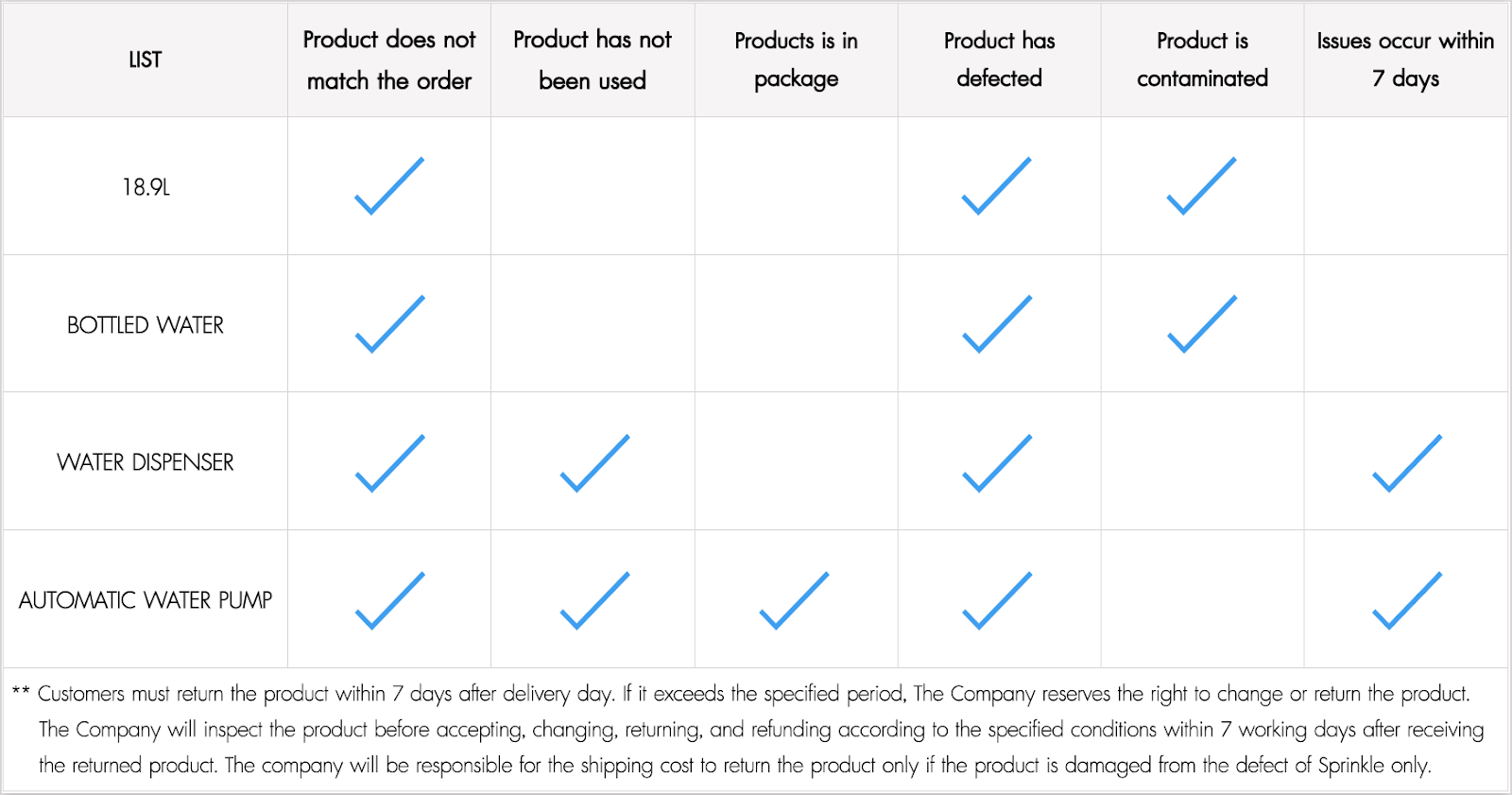Click Automatic Water Pump checkmark under Product has defected
This screenshot has height=795, width=1512.
click(996, 600)
